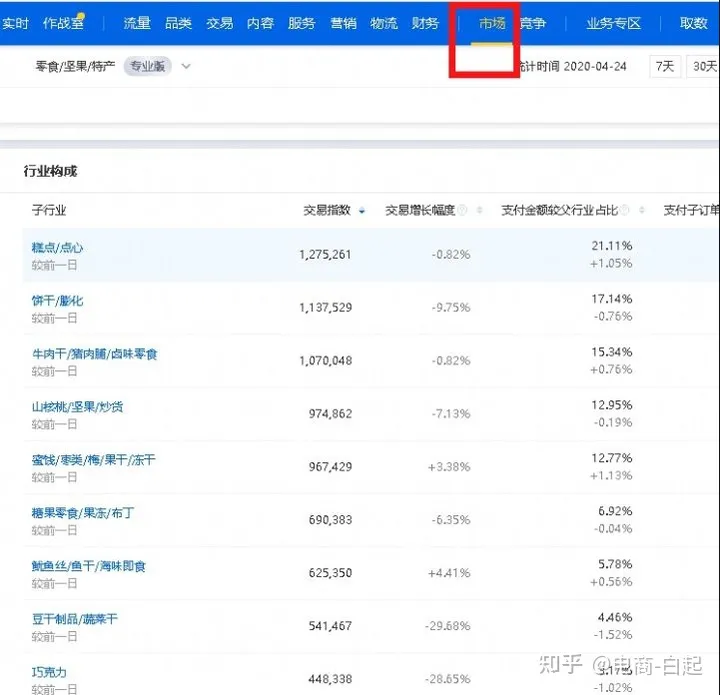Click help icon beside 支付金额较父行业占比
This screenshot has height=695, width=720.
click(x=624, y=210)
